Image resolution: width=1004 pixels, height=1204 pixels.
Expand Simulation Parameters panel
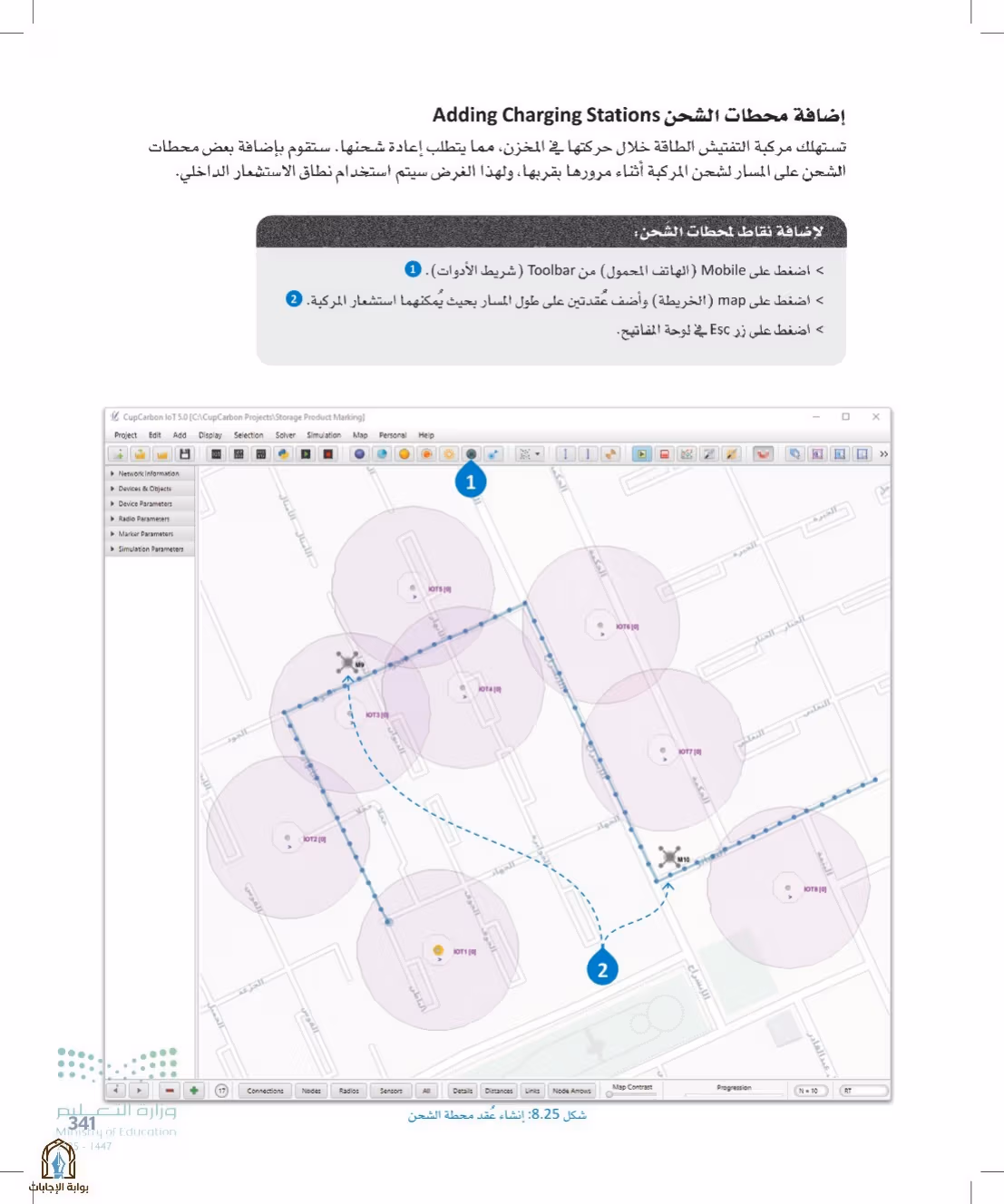[x=150, y=549]
